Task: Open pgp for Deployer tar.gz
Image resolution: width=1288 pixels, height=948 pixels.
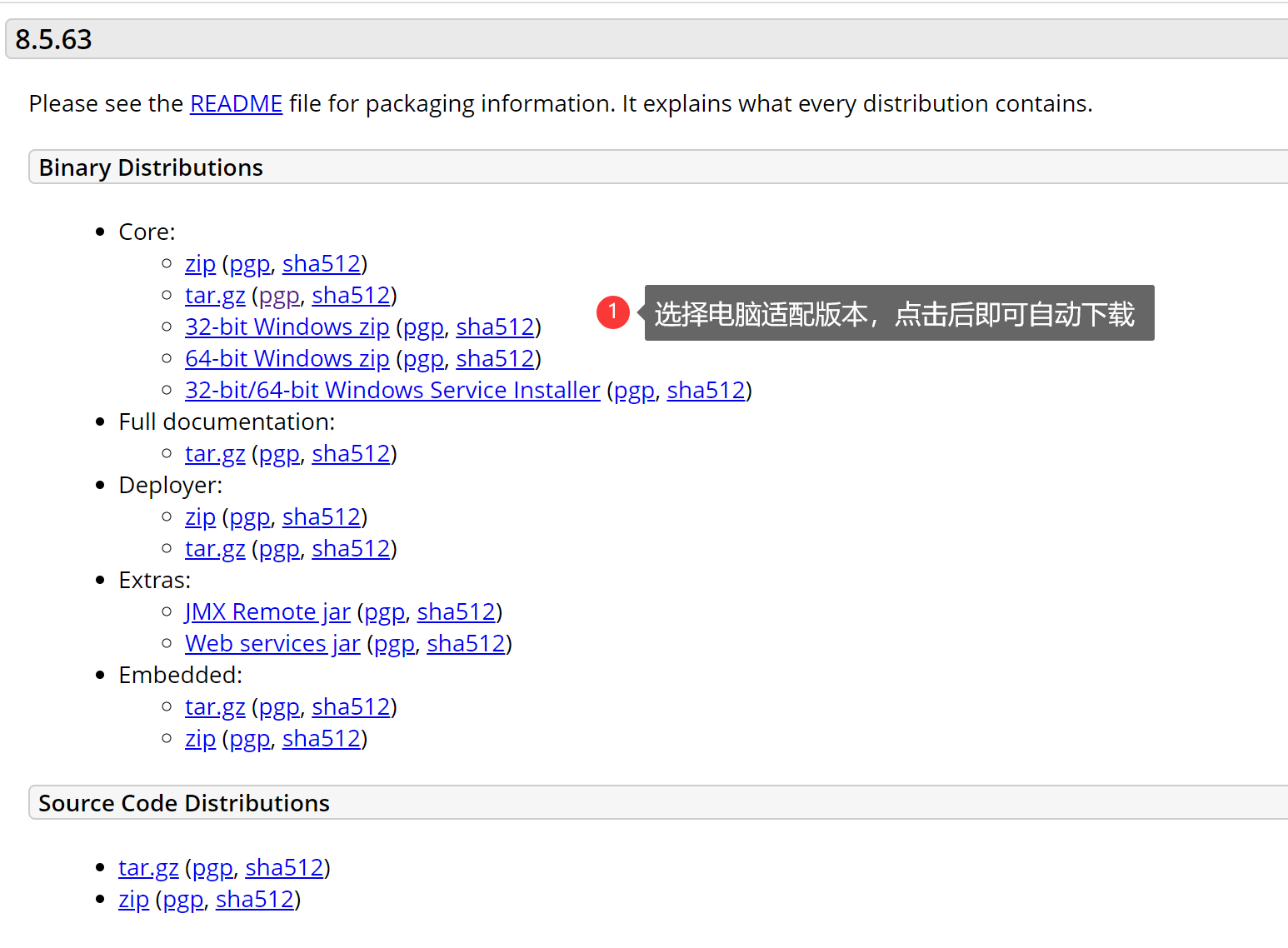Action: [279, 549]
